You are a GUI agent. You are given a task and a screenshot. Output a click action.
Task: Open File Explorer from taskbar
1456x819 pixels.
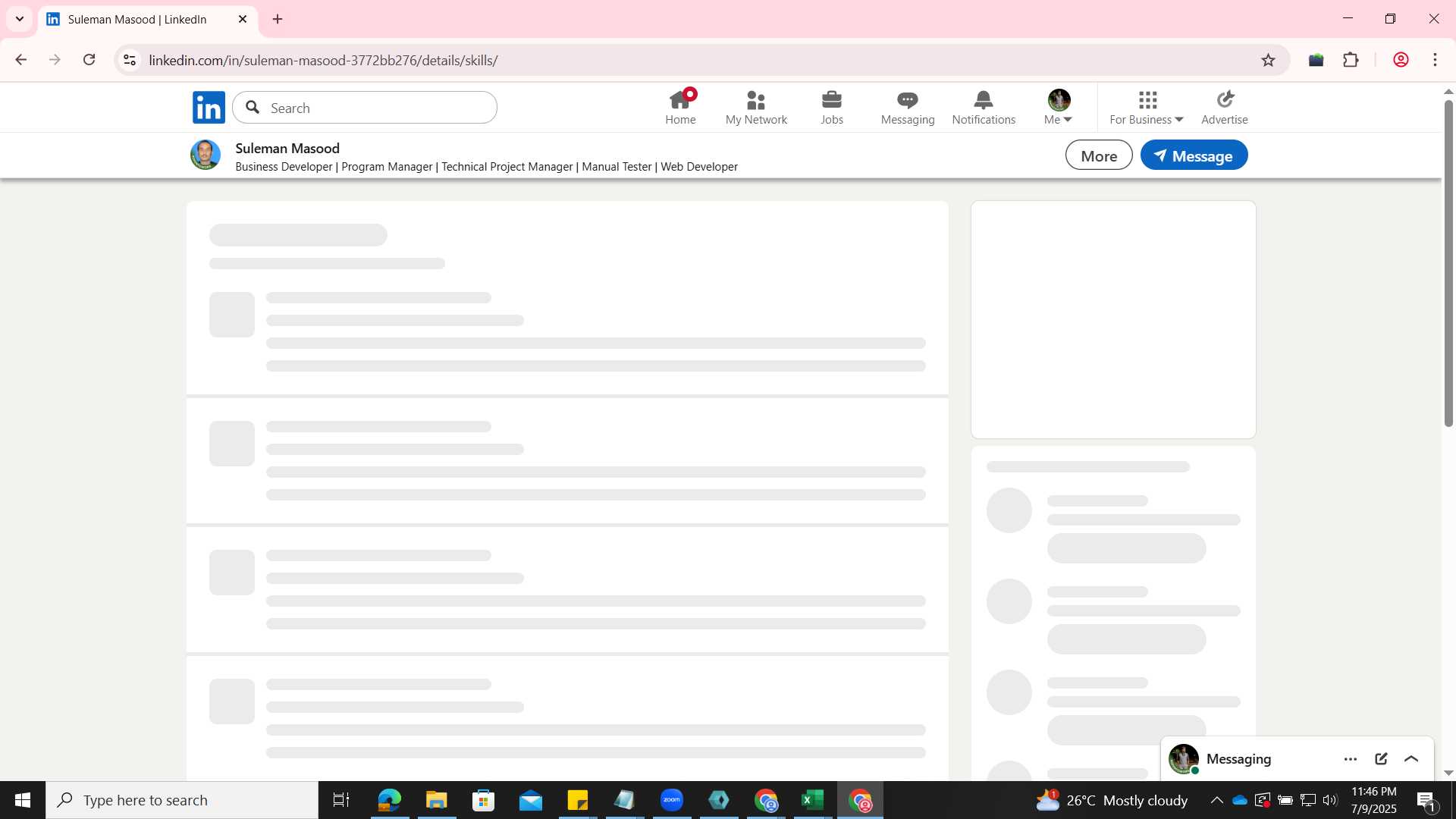pyautogui.click(x=436, y=800)
